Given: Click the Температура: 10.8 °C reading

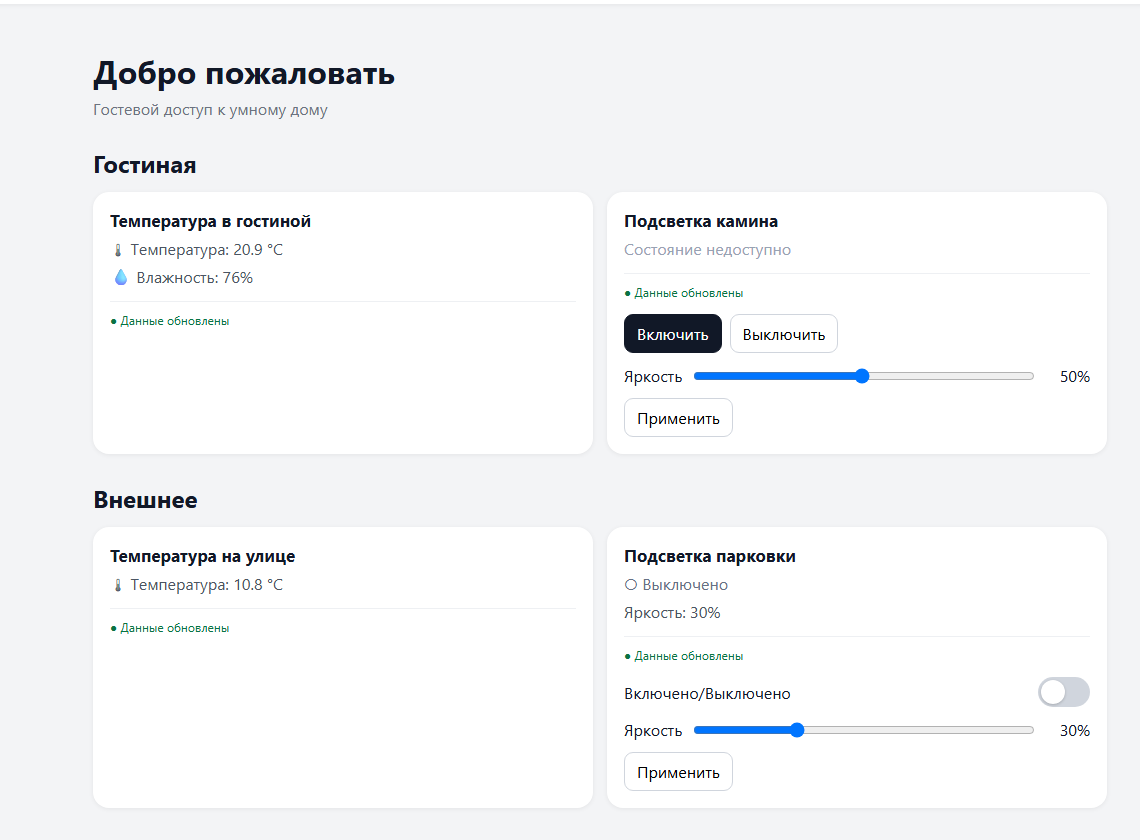Looking at the screenshot, I should click(206, 585).
